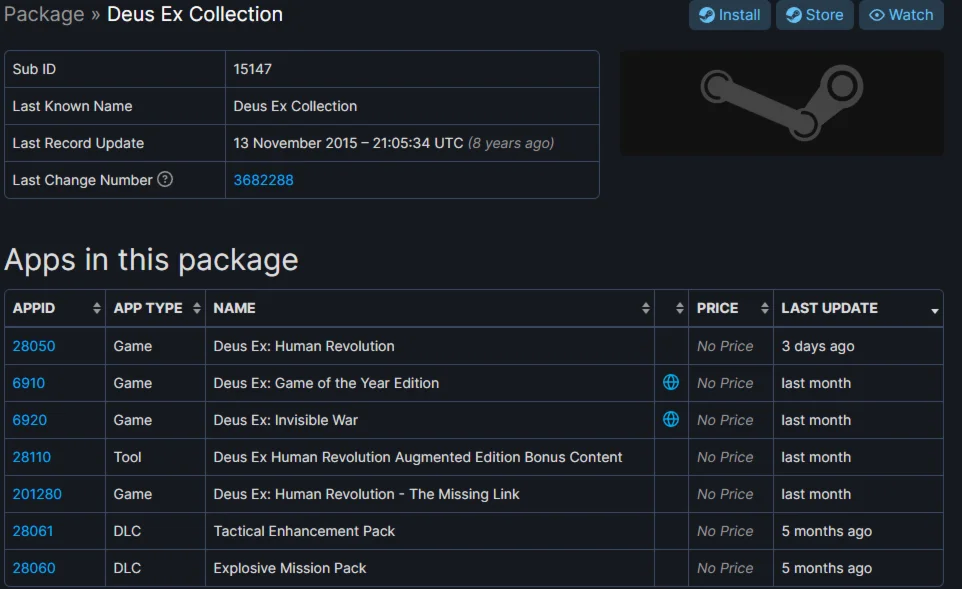The image size is (962, 589).
Task: Open app ID 201280 link
Action: [x=37, y=494]
